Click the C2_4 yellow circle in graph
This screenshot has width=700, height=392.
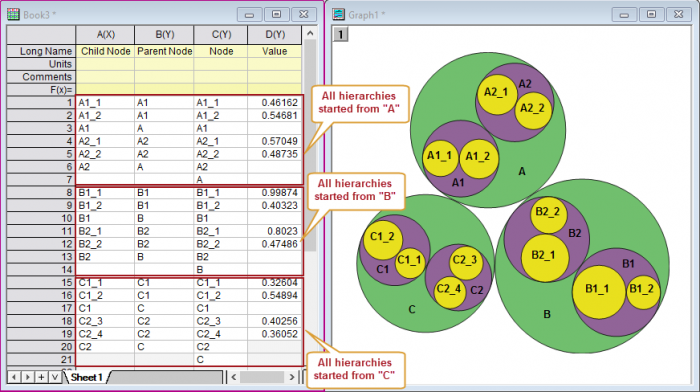point(450,292)
